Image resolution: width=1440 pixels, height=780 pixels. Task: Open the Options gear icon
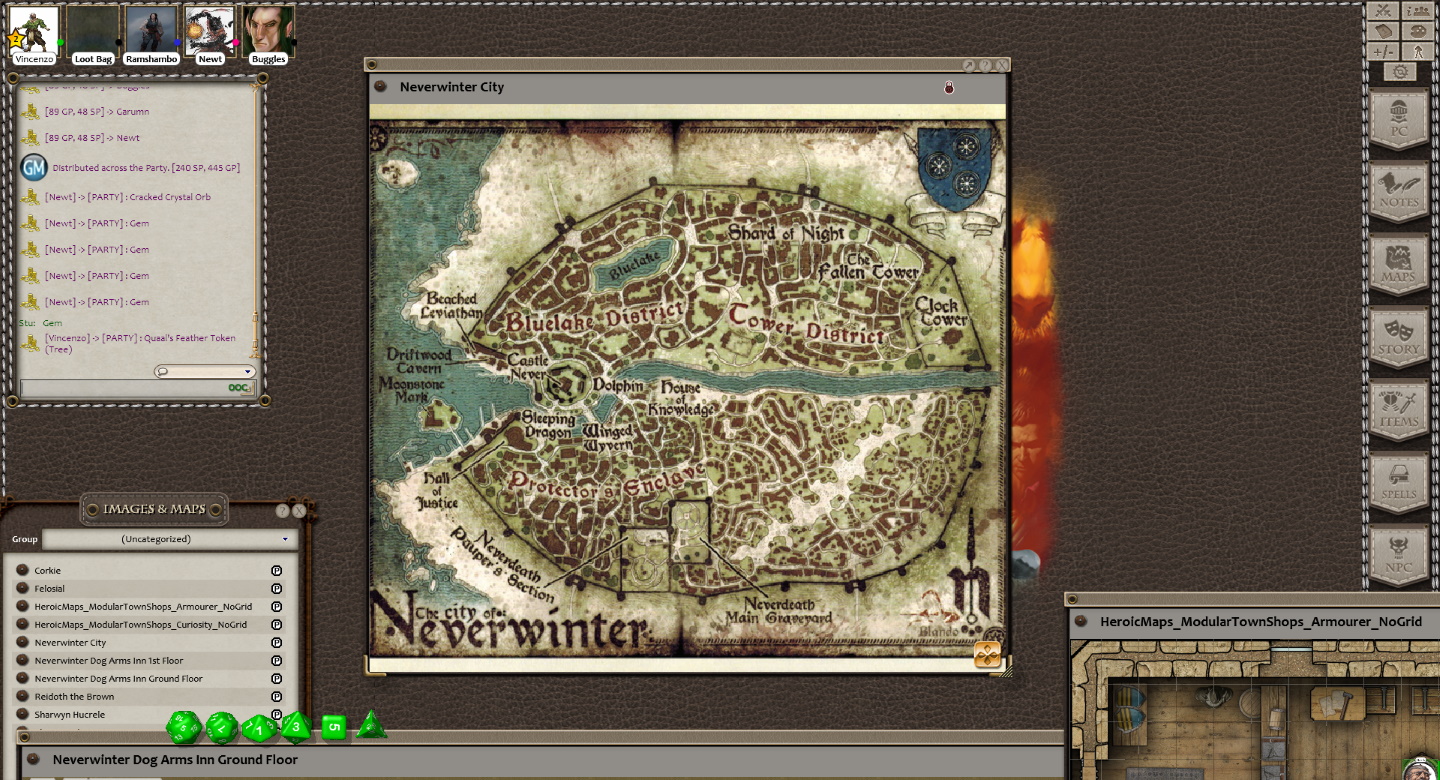(x=1400, y=72)
